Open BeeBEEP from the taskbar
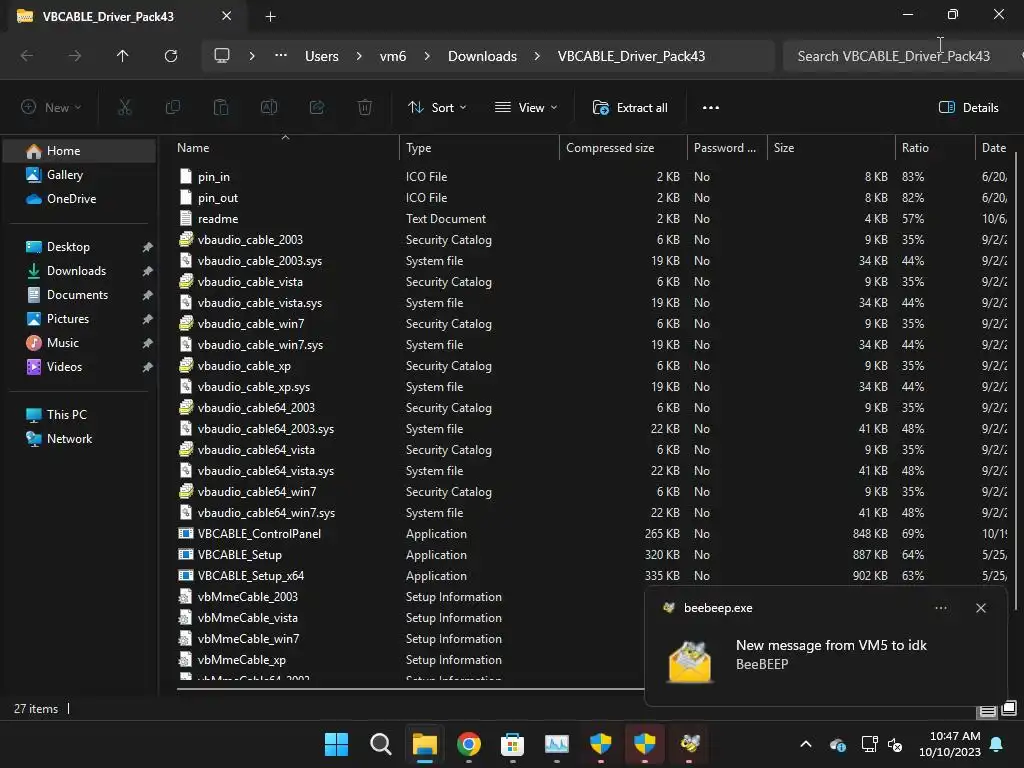The height and width of the screenshot is (768, 1024). click(x=690, y=744)
